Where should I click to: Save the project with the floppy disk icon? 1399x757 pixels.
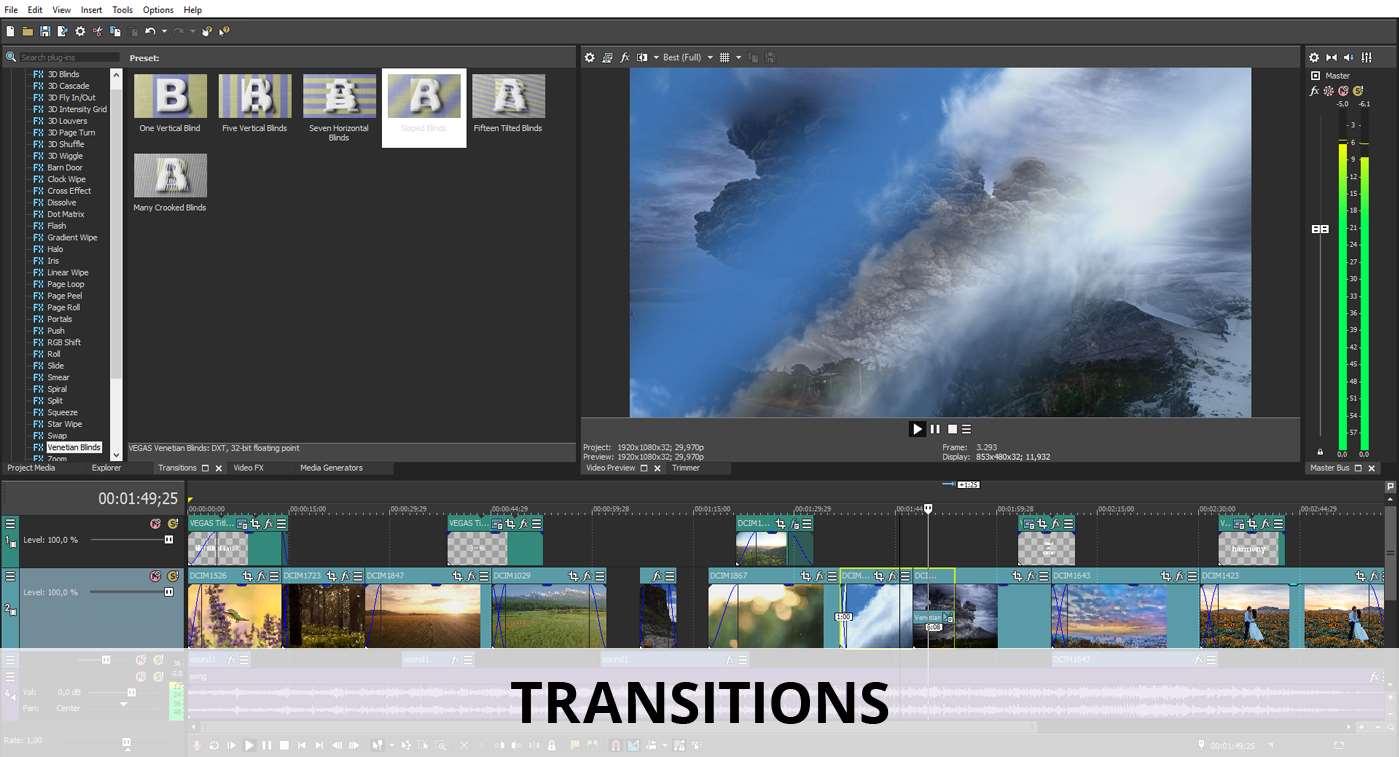coord(45,31)
